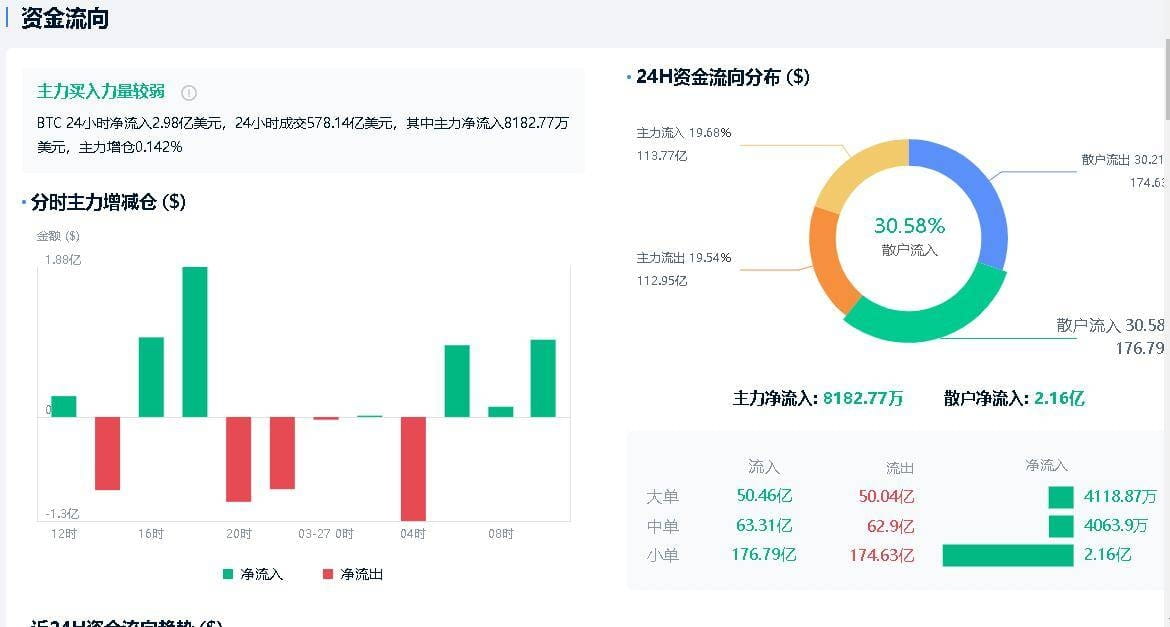Click the 主力流入 19.68% label

[x=683, y=133]
